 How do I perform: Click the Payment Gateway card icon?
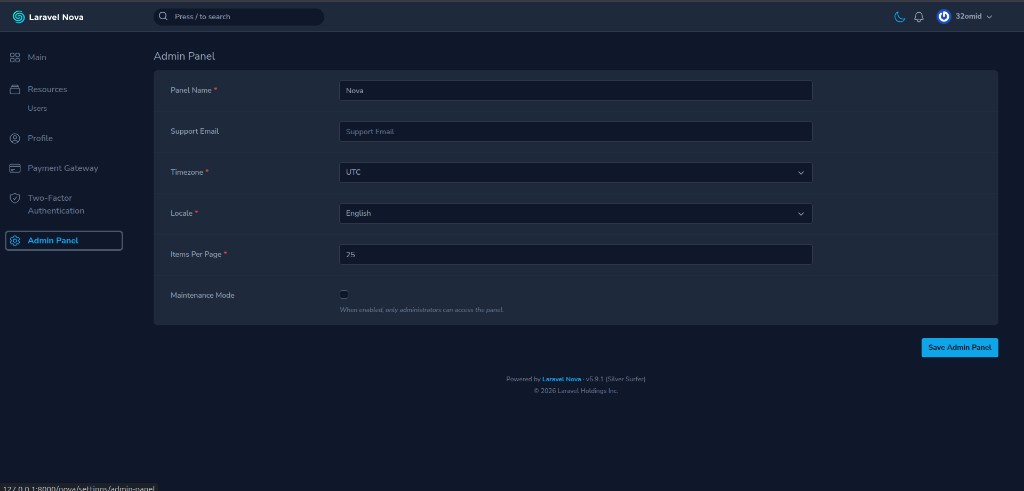click(x=15, y=168)
